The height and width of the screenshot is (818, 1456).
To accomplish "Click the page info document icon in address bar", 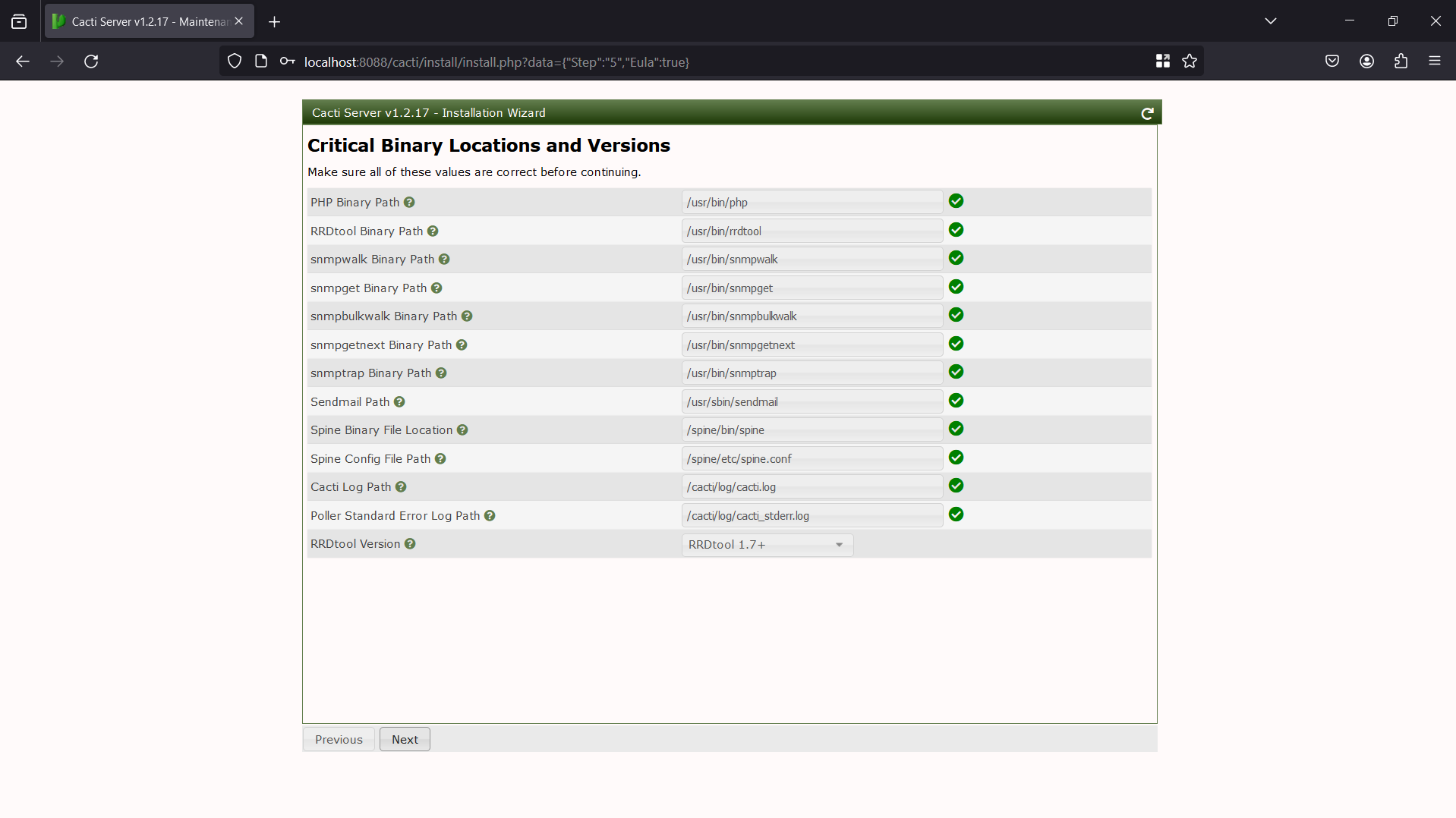I will pyautogui.click(x=261, y=61).
